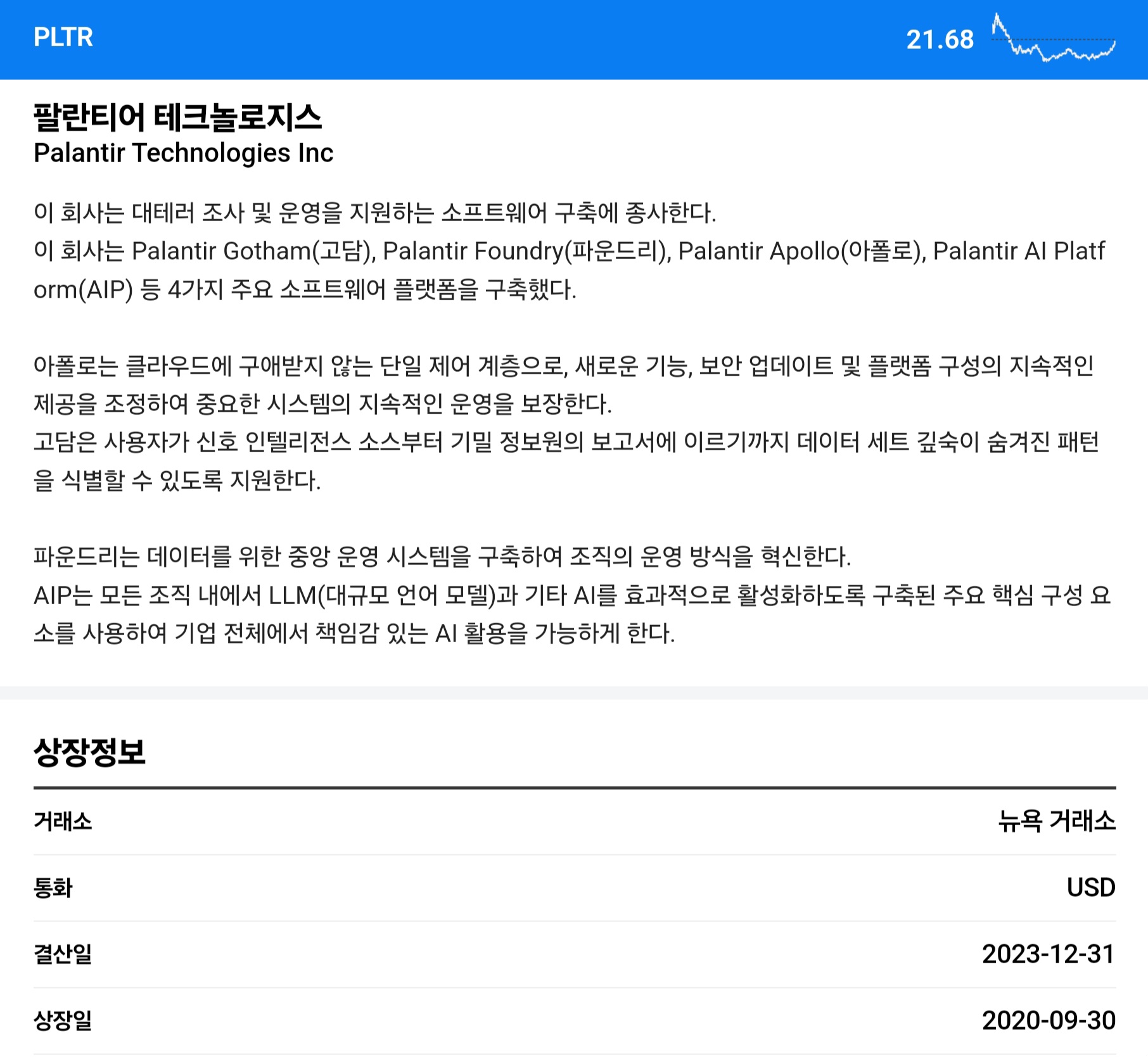Click the paragraph starting 아폴로는 클라우드에

pyautogui.click(x=564, y=384)
